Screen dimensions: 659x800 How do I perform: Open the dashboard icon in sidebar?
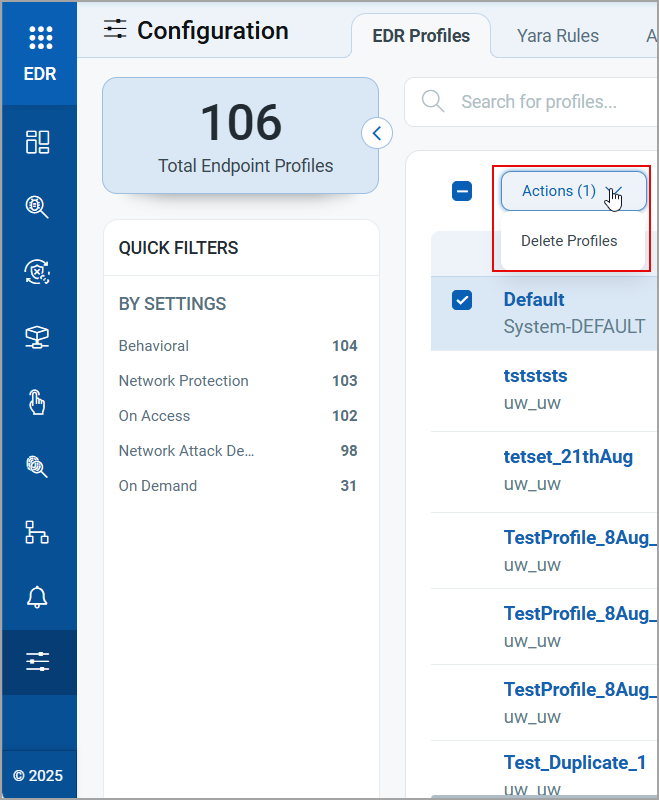(37, 142)
